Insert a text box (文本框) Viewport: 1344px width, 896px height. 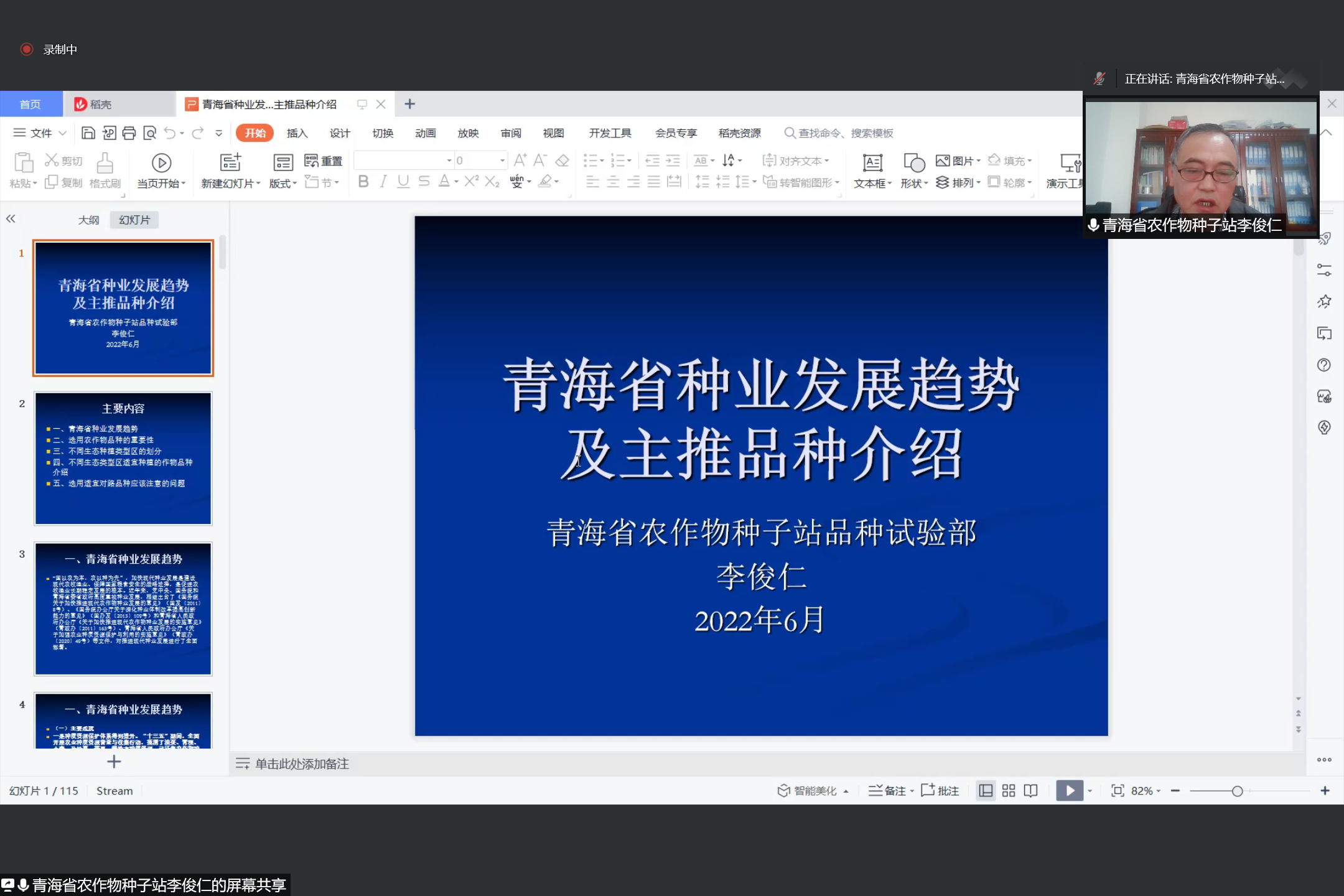tap(872, 170)
